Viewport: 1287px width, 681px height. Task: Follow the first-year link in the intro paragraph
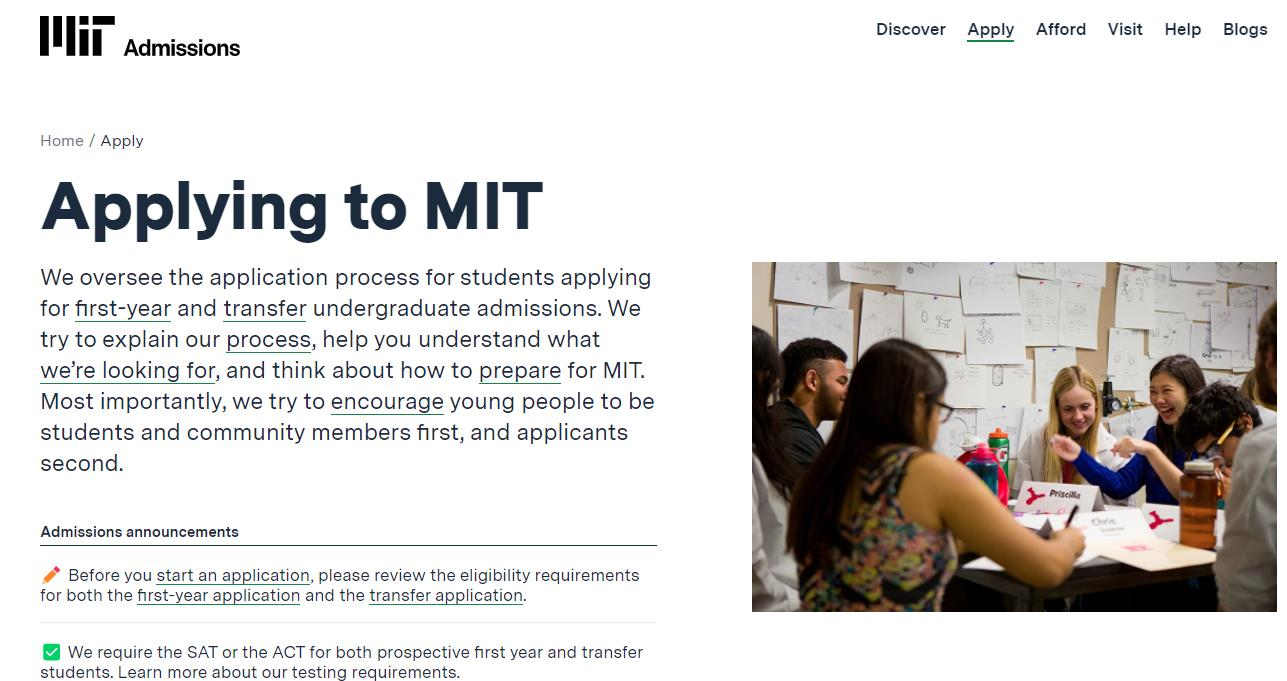pyautogui.click(x=123, y=308)
